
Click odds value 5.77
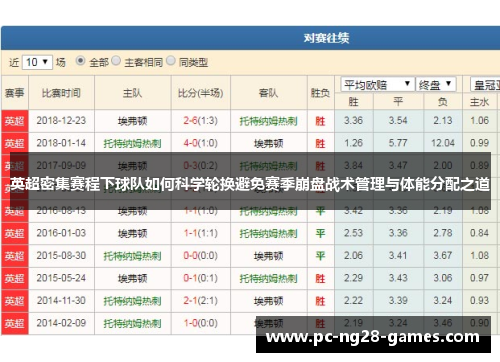(x=398, y=143)
